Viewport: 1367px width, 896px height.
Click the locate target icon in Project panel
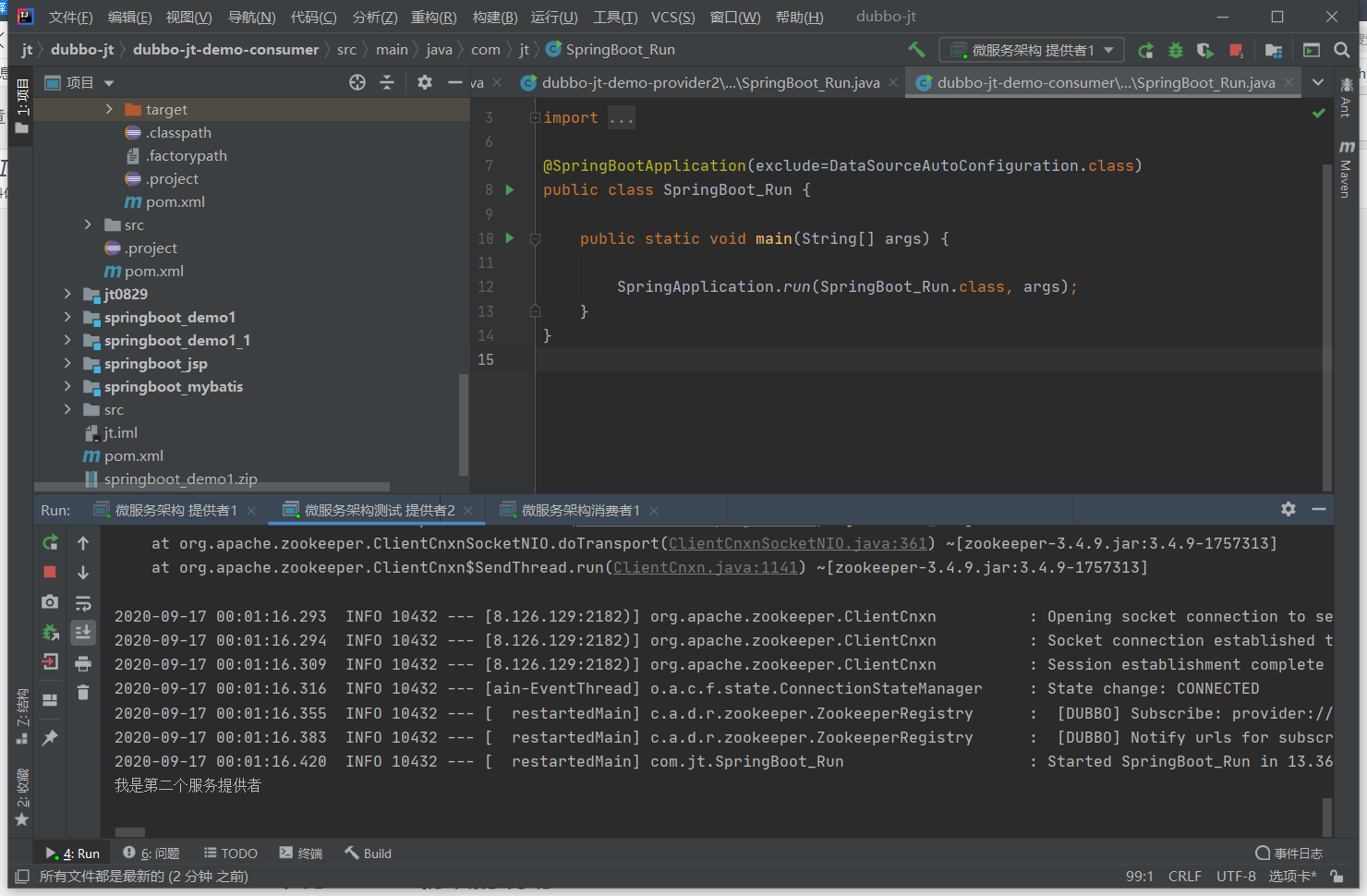(x=357, y=82)
